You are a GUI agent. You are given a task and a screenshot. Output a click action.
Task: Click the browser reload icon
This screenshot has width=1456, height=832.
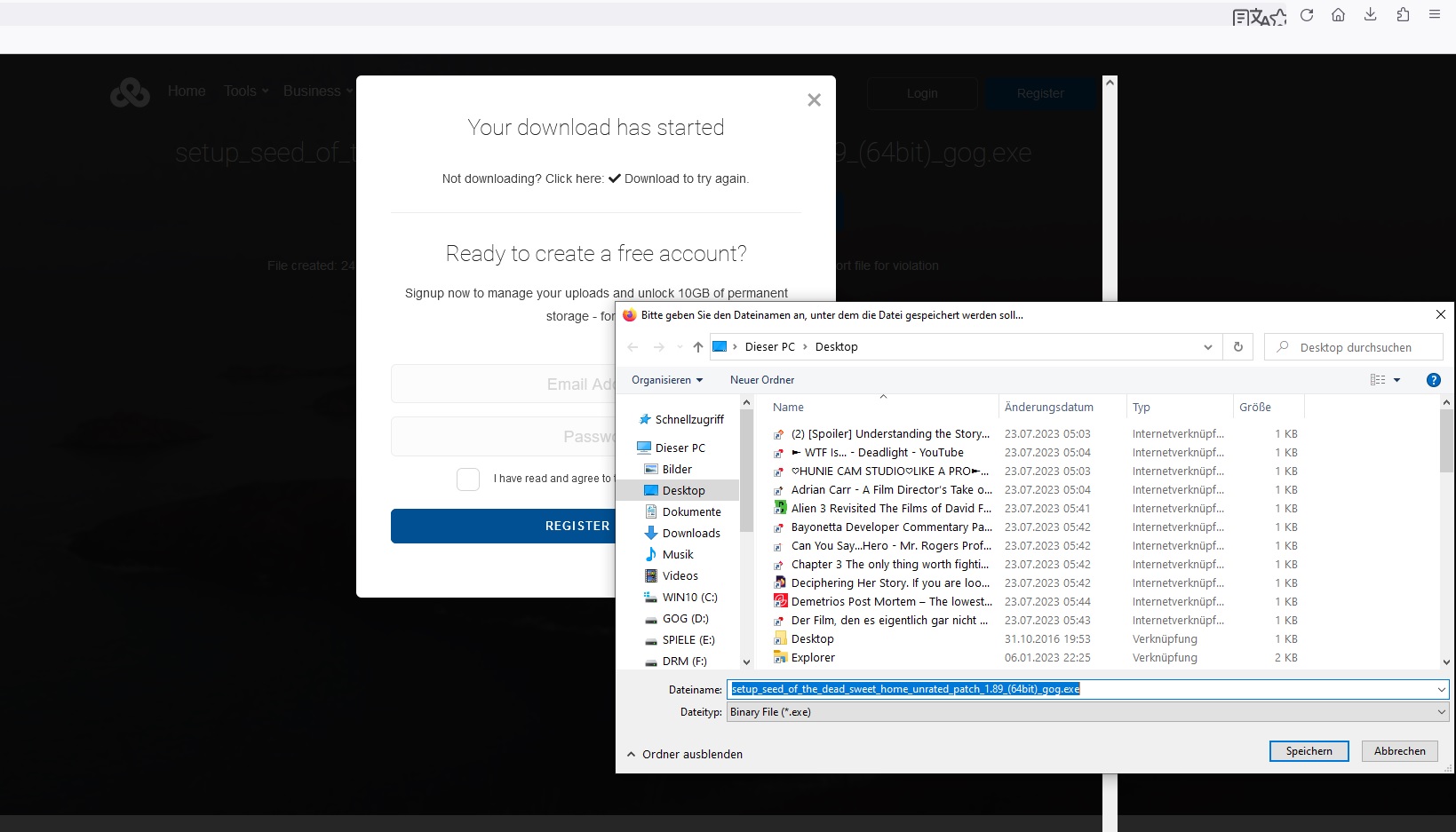(x=1307, y=15)
